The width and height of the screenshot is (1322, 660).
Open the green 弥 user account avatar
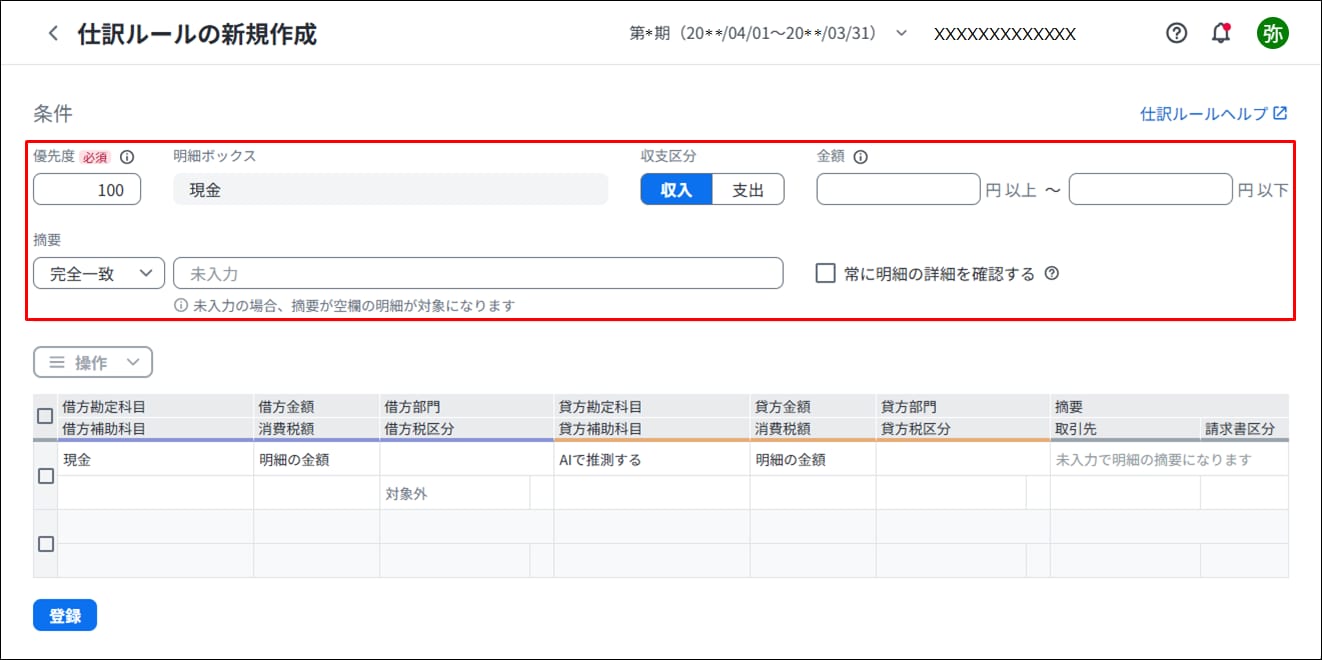[1273, 33]
